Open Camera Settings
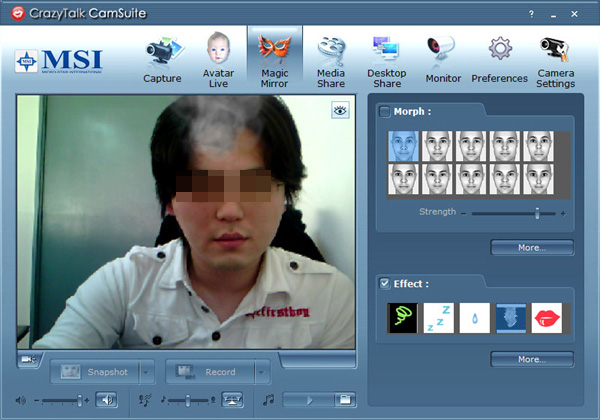The height and width of the screenshot is (420, 600). pyautogui.click(x=555, y=60)
